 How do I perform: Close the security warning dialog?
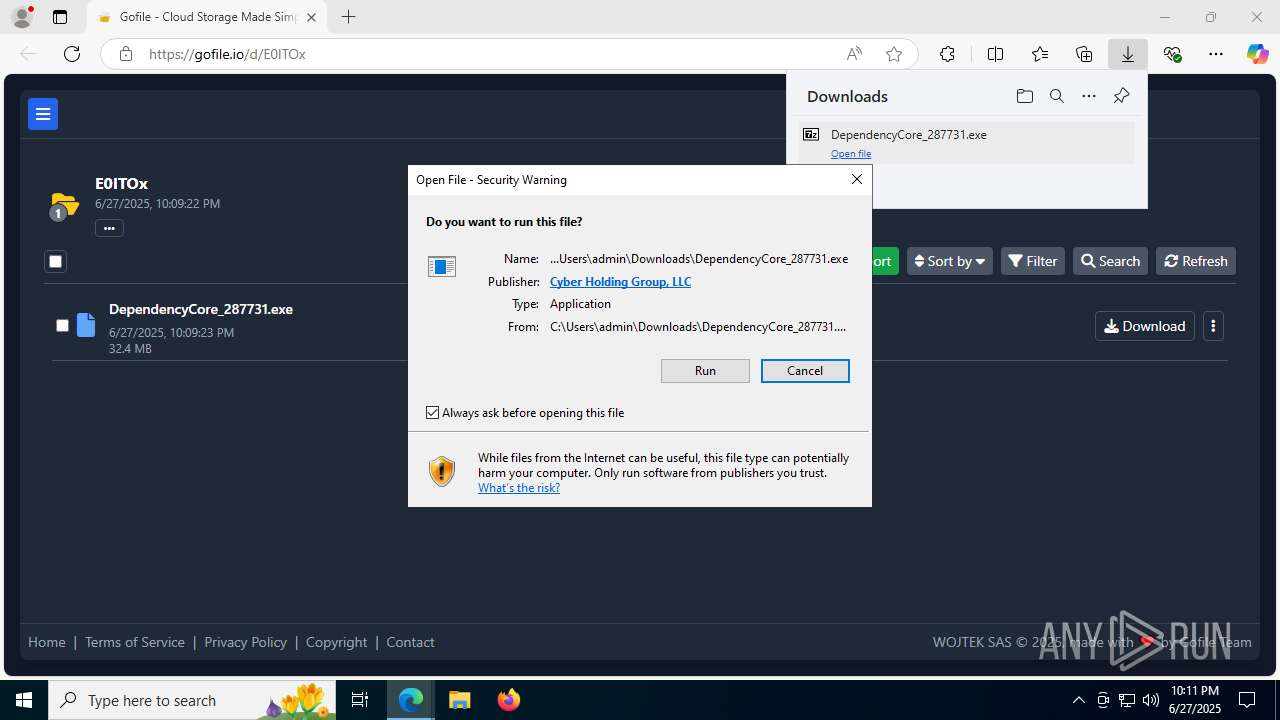click(856, 179)
